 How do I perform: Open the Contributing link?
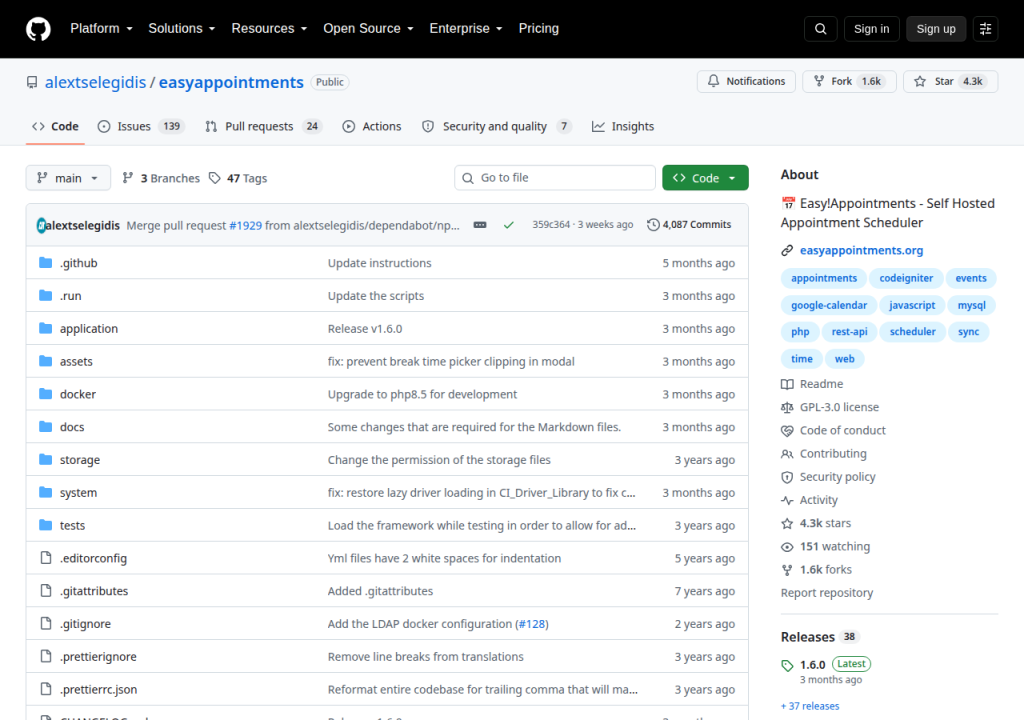coord(833,453)
